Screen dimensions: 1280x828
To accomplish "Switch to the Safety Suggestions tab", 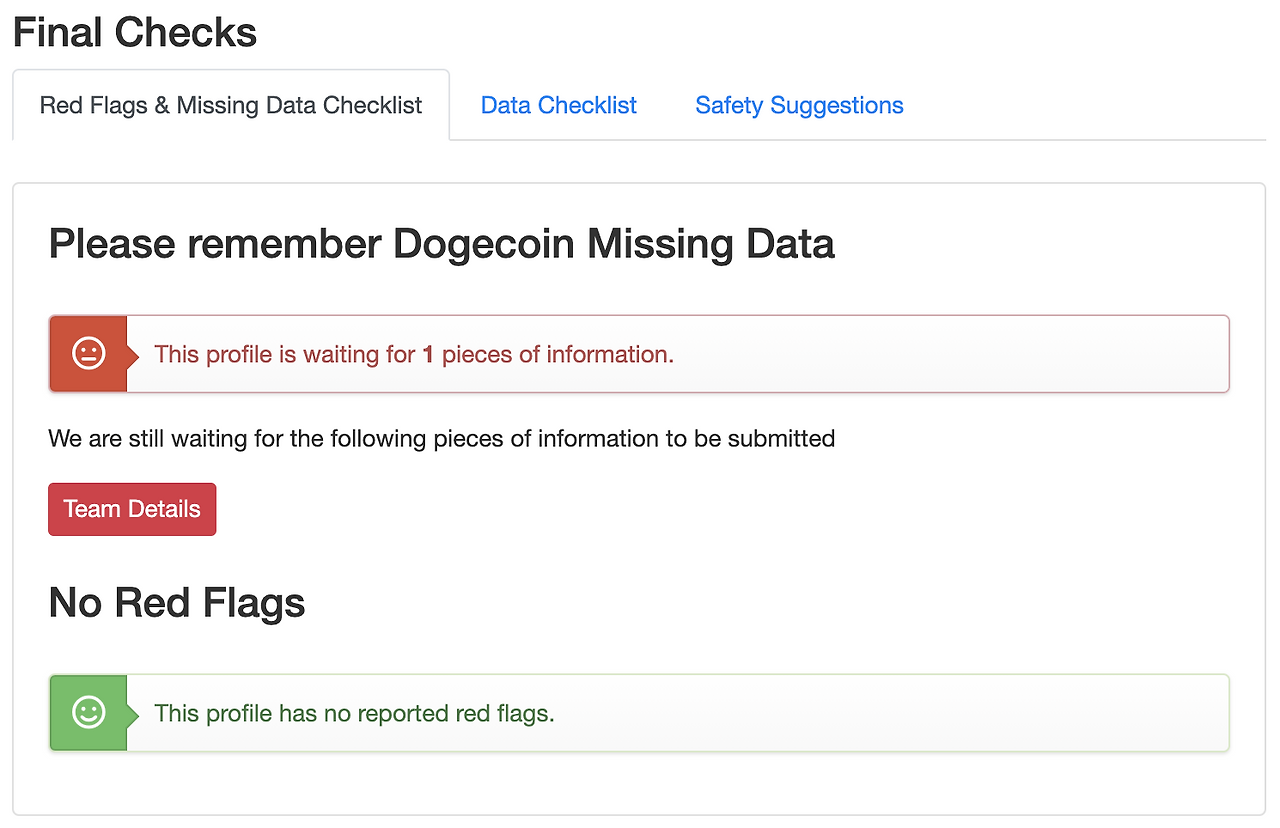I will (799, 106).
